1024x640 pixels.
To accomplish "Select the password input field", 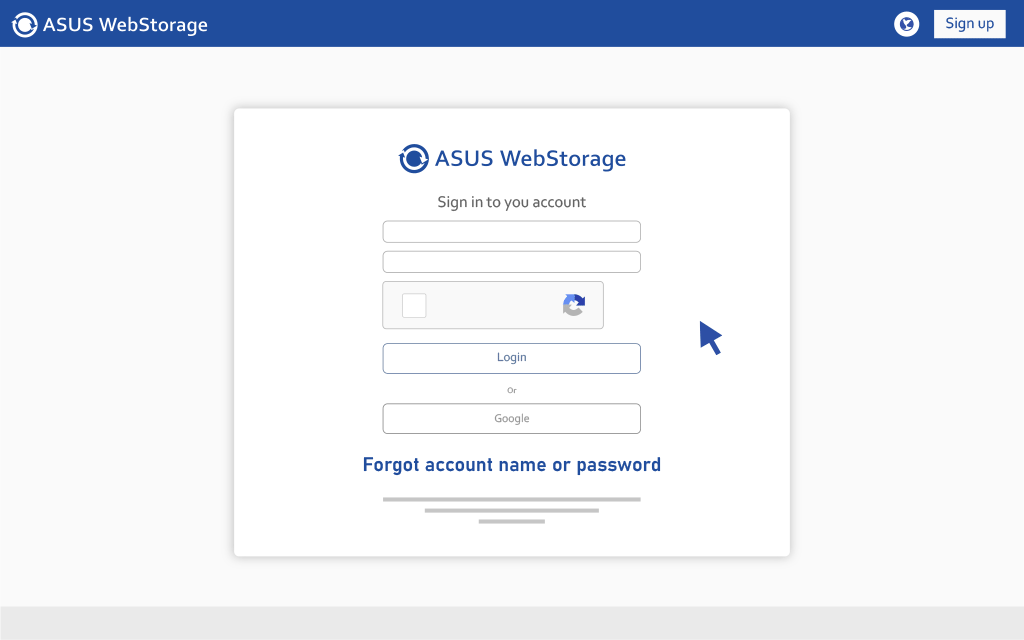I will [x=511, y=261].
